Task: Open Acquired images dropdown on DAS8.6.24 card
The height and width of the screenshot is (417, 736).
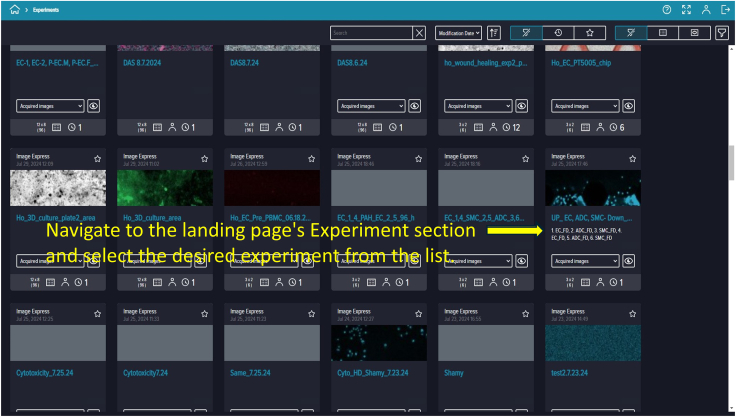Action: pyautogui.click(x=371, y=106)
